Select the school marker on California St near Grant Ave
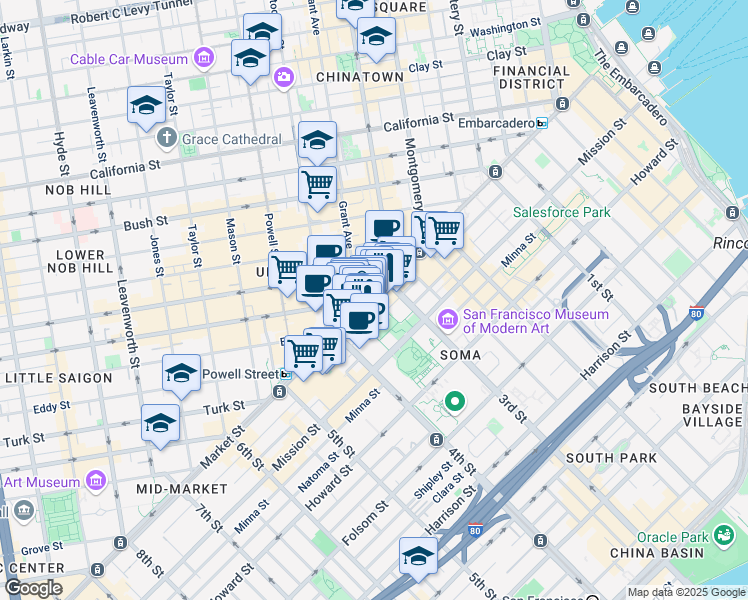 tap(317, 143)
